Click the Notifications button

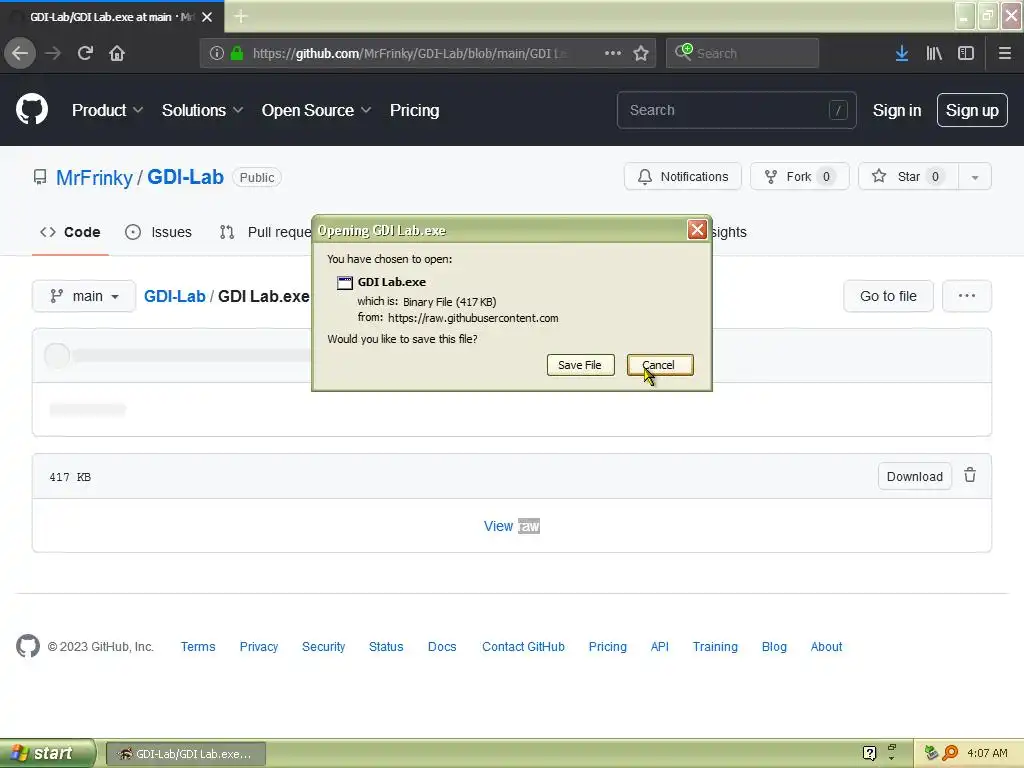[682, 176]
